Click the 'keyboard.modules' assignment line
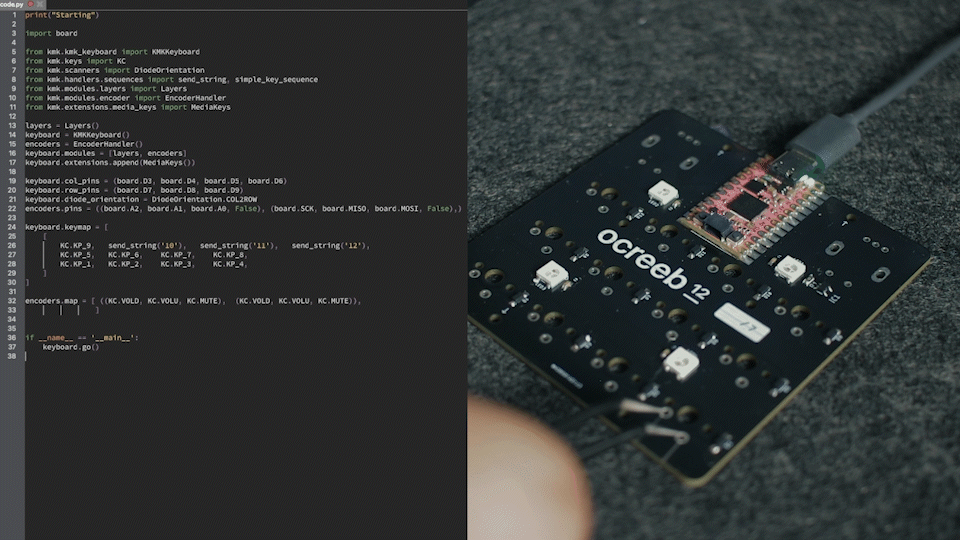 (106, 153)
